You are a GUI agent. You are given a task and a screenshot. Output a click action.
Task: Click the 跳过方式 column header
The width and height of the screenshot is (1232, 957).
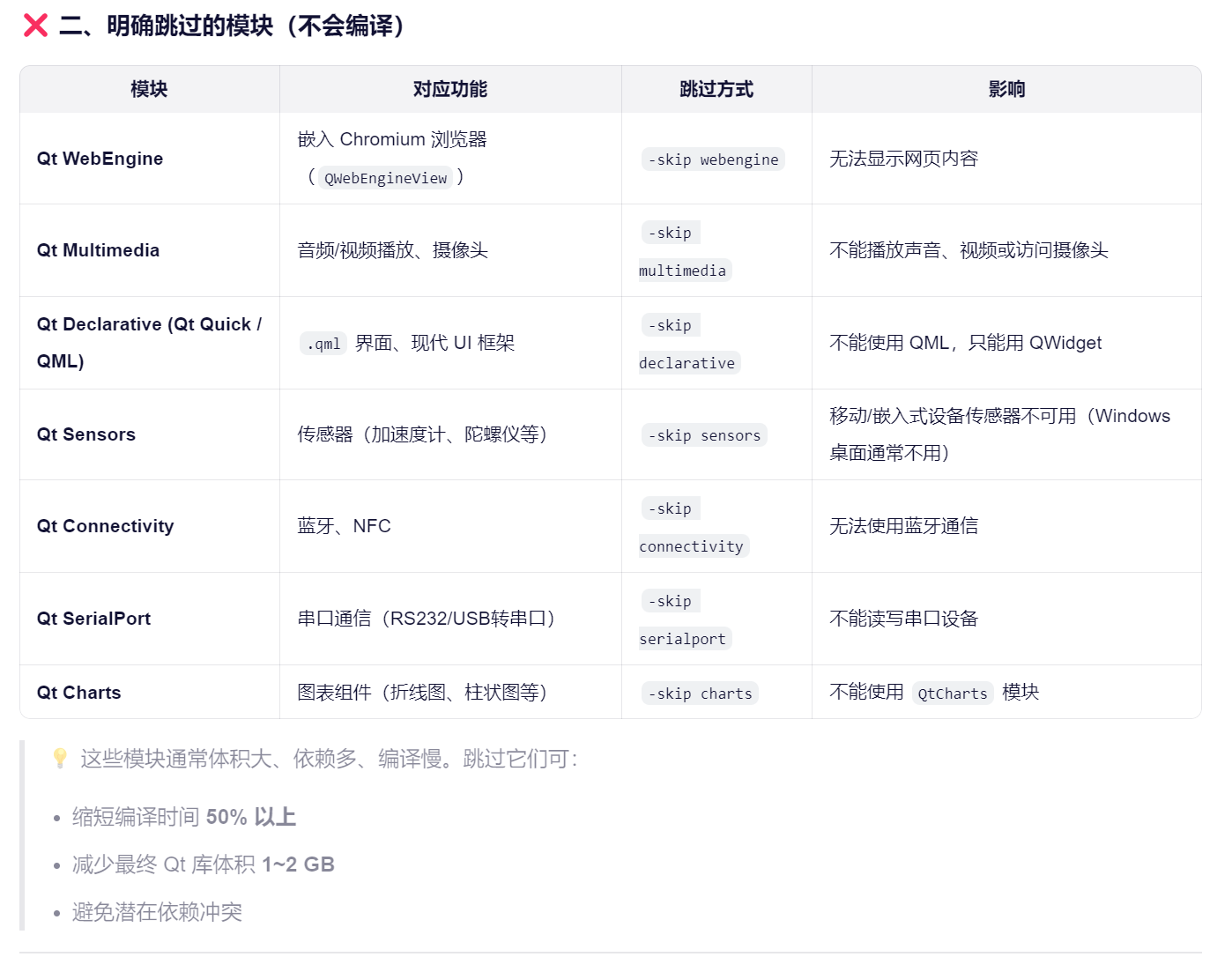pyautogui.click(x=716, y=89)
